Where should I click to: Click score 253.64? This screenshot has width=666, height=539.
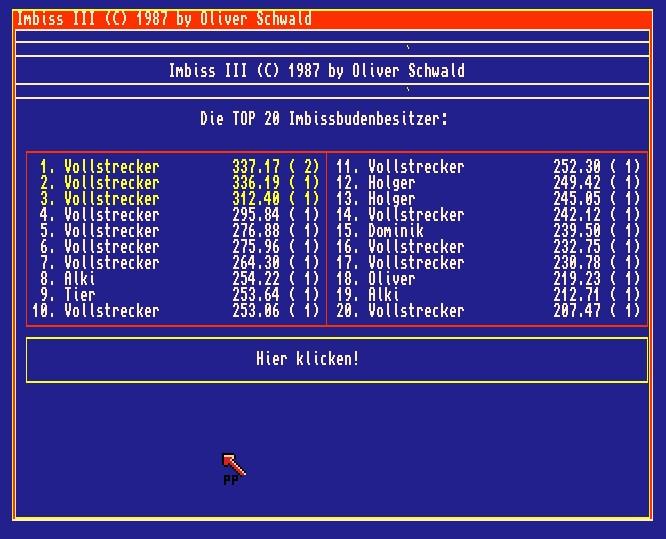(256, 295)
